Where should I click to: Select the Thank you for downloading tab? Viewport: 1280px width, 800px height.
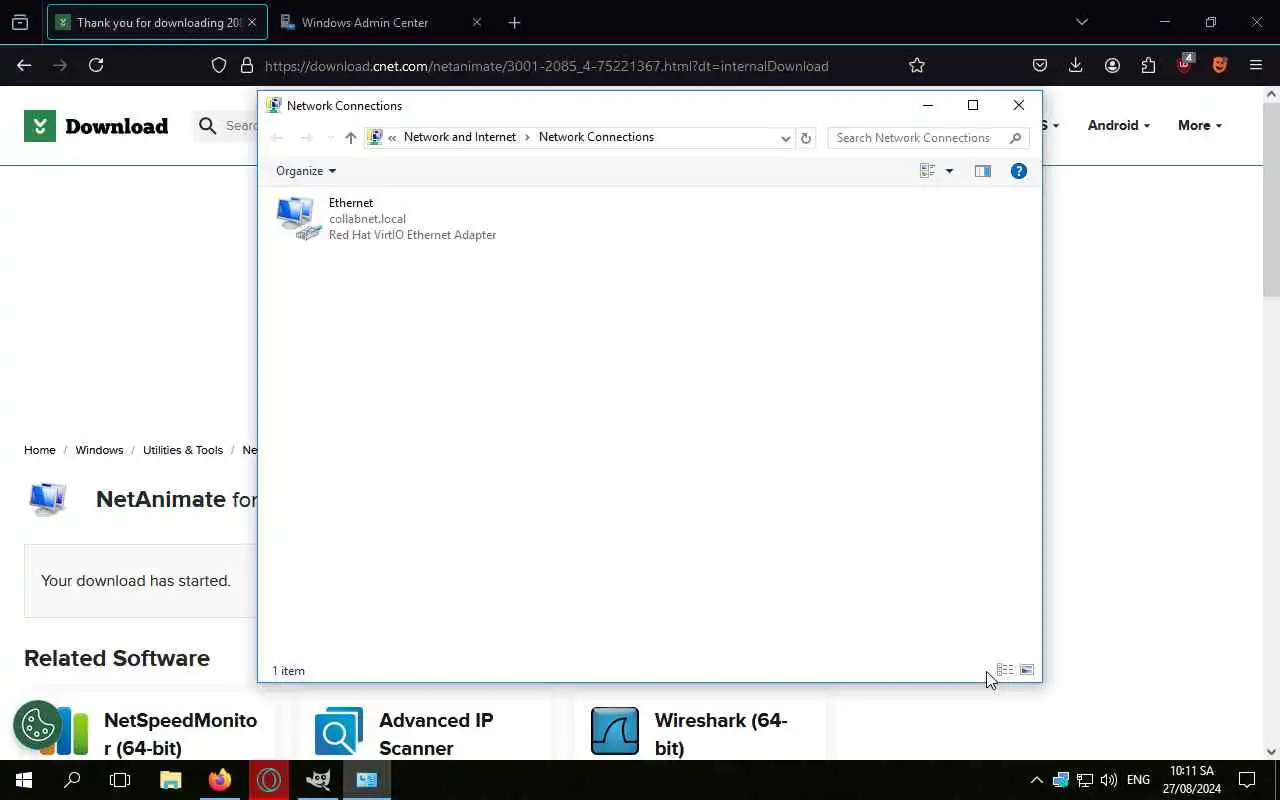[x=157, y=22]
